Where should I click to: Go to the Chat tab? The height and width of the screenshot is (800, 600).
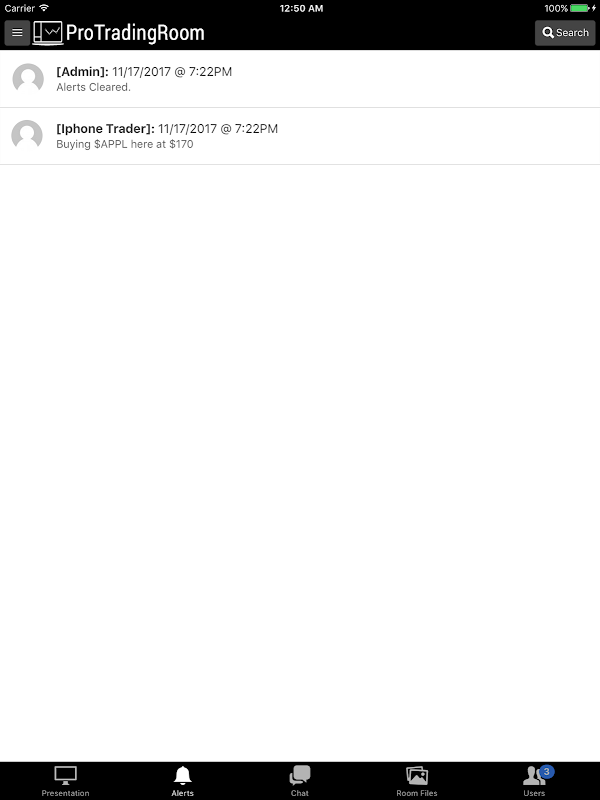299,781
